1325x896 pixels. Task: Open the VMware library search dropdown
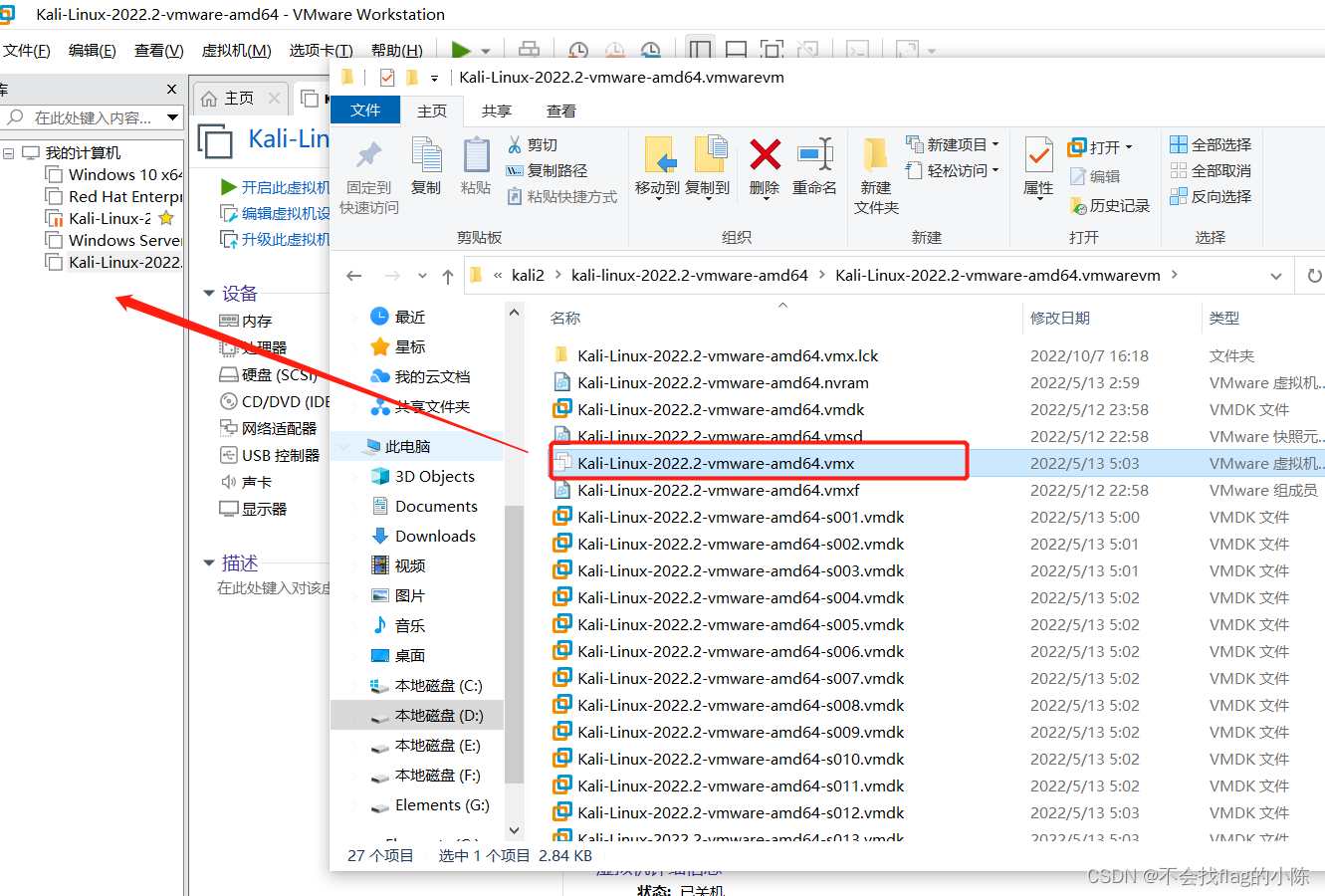tap(172, 117)
